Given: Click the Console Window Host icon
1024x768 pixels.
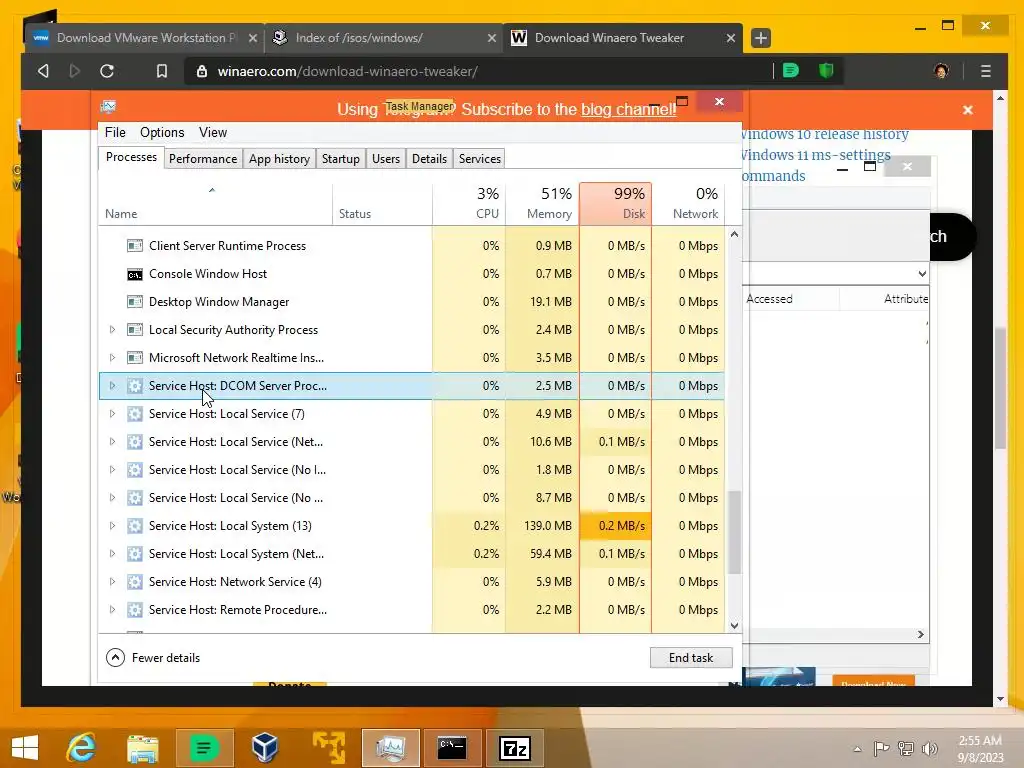Looking at the screenshot, I should tap(135, 274).
